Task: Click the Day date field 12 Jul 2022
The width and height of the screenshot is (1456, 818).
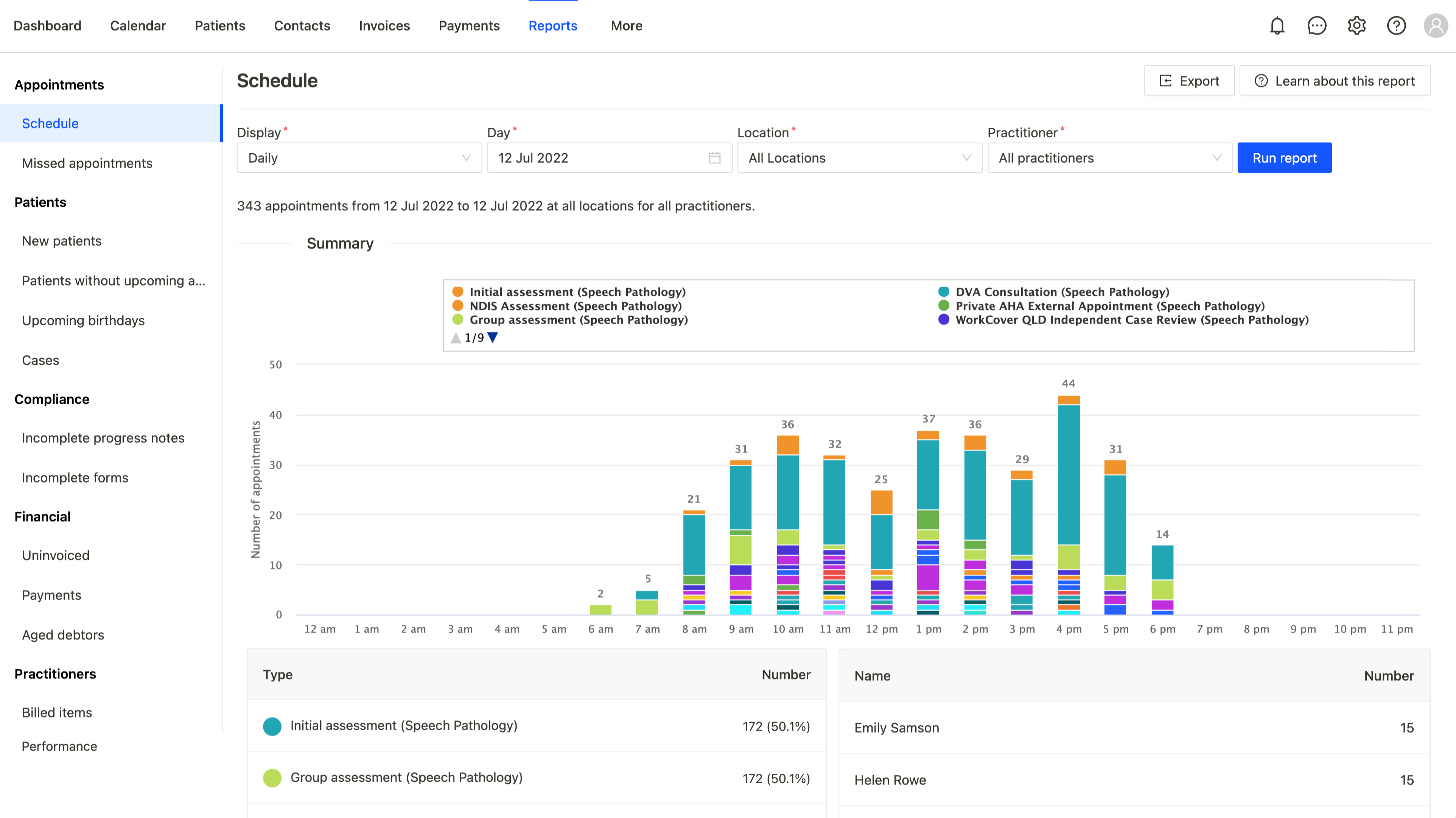Action: point(609,158)
